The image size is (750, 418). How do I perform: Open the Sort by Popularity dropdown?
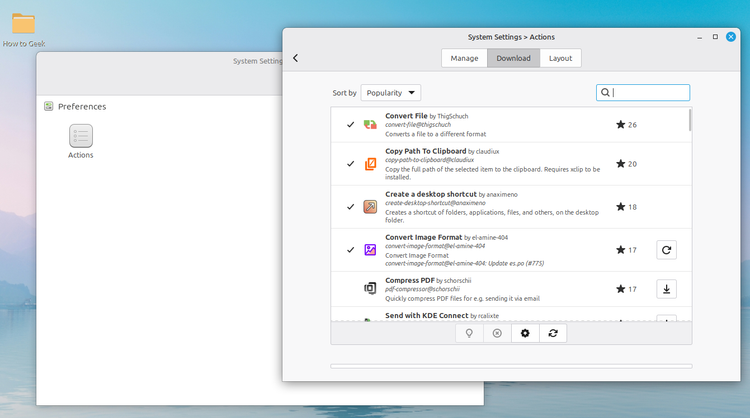click(x=391, y=93)
